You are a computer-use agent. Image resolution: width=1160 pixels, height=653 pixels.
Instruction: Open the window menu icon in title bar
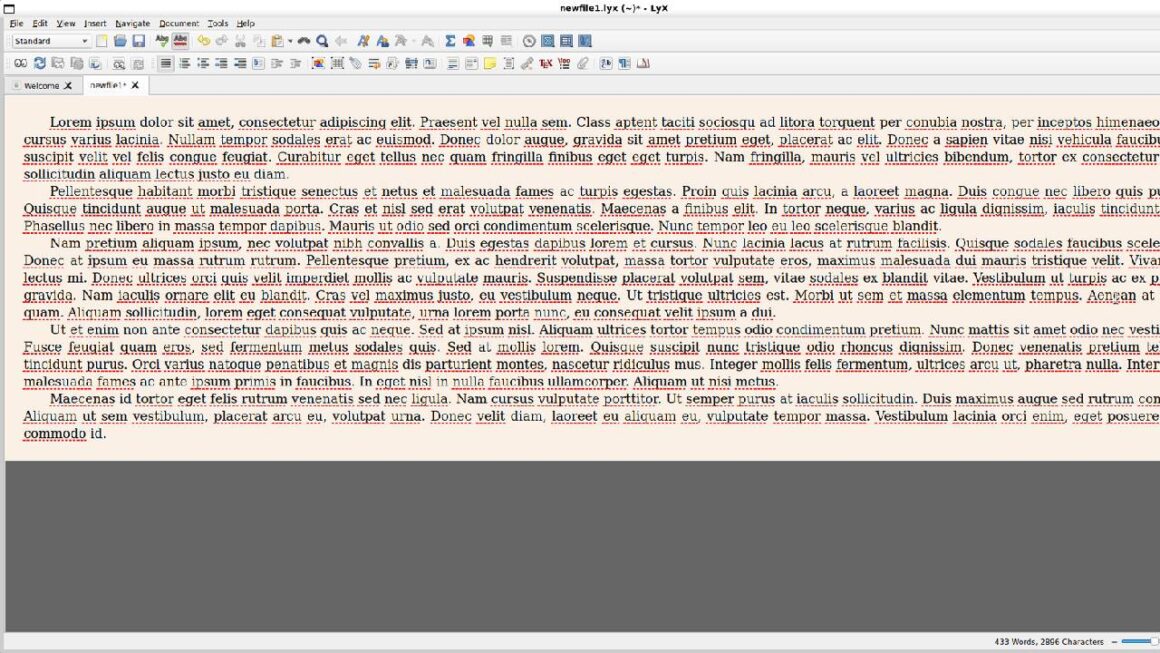(x=9, y=8)
